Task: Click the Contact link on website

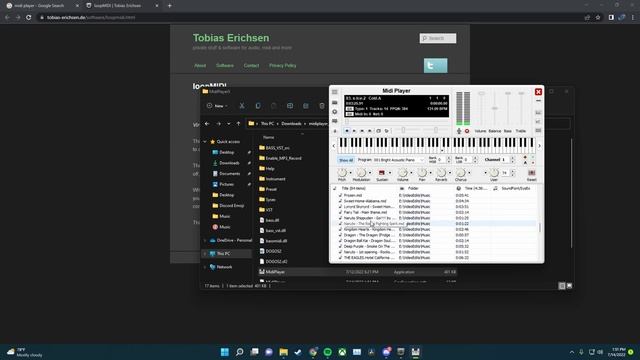Action: point(251,65)
